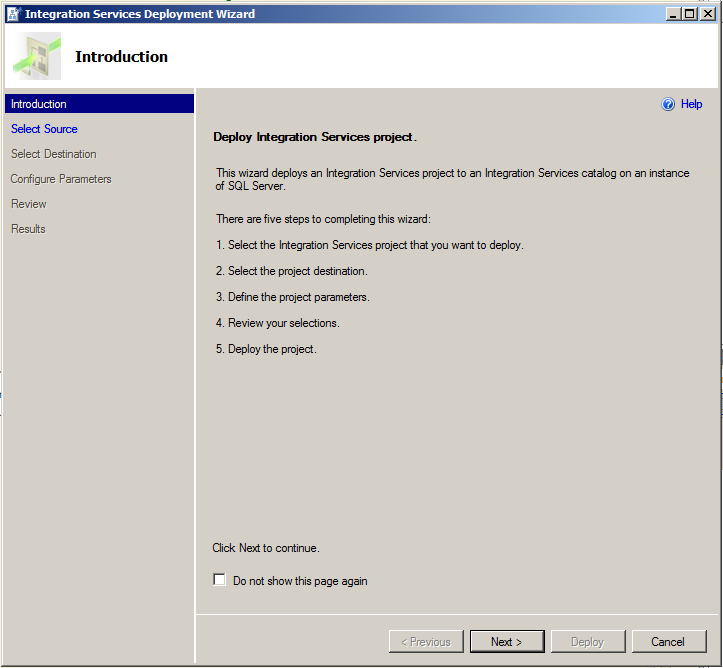Click the 'Deploy Integration Services project.' heading
This screenshot has height=668, width=723.
tap(315, 137)
